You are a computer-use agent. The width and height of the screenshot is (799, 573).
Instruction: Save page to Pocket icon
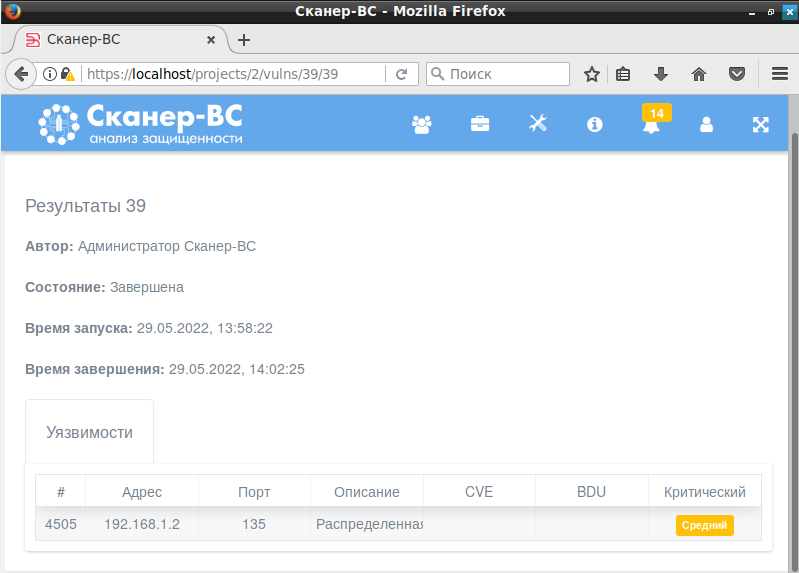(x=737, y=74)
